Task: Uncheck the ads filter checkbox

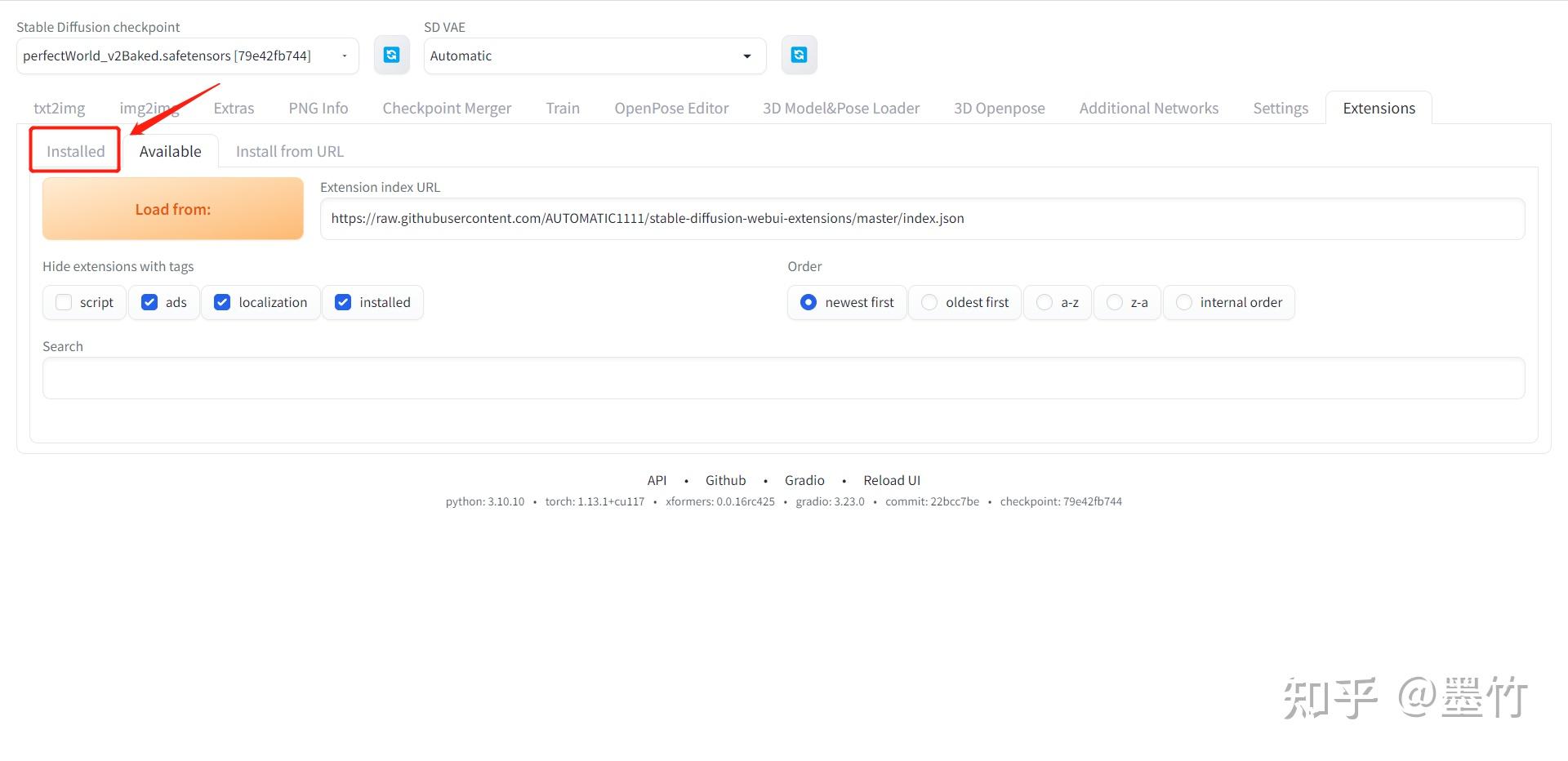Action: click(x=149, y=302)
